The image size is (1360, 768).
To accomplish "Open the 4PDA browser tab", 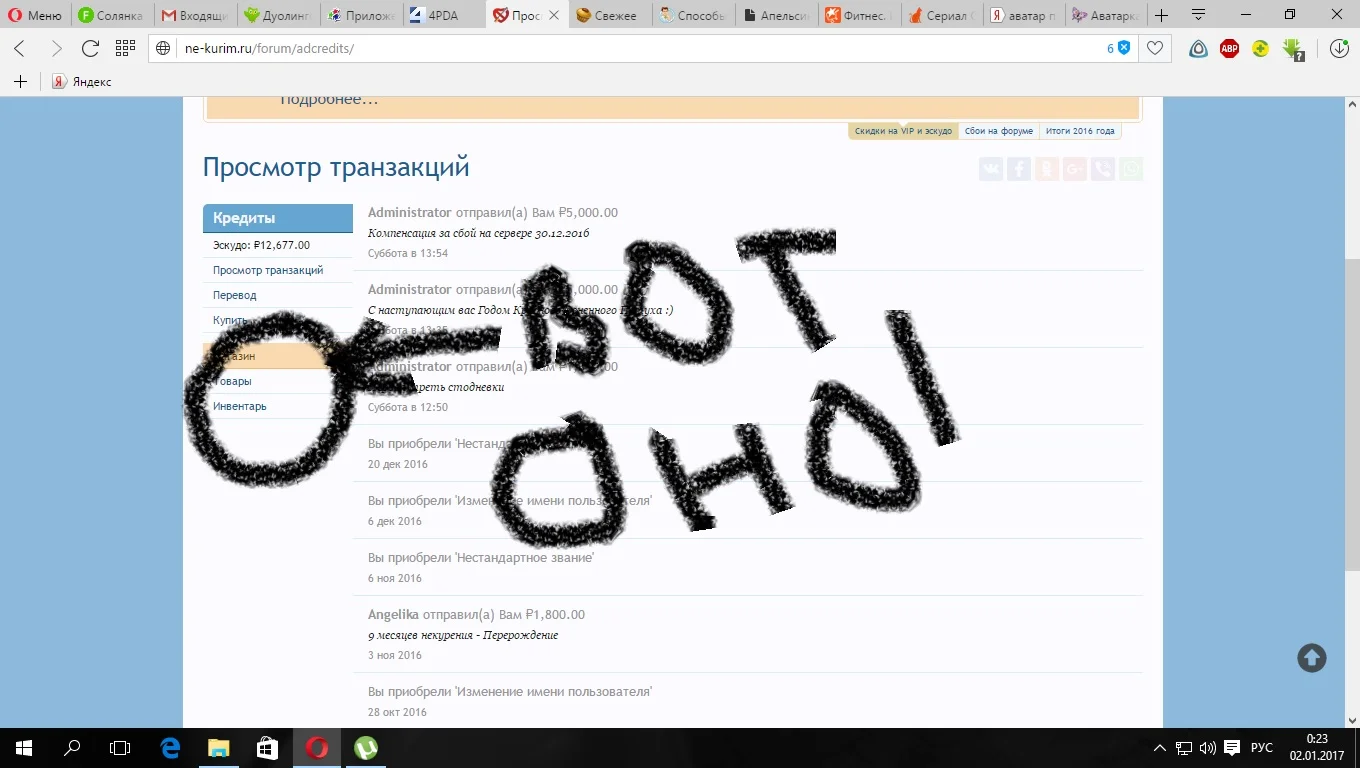I will coord(435,15).
